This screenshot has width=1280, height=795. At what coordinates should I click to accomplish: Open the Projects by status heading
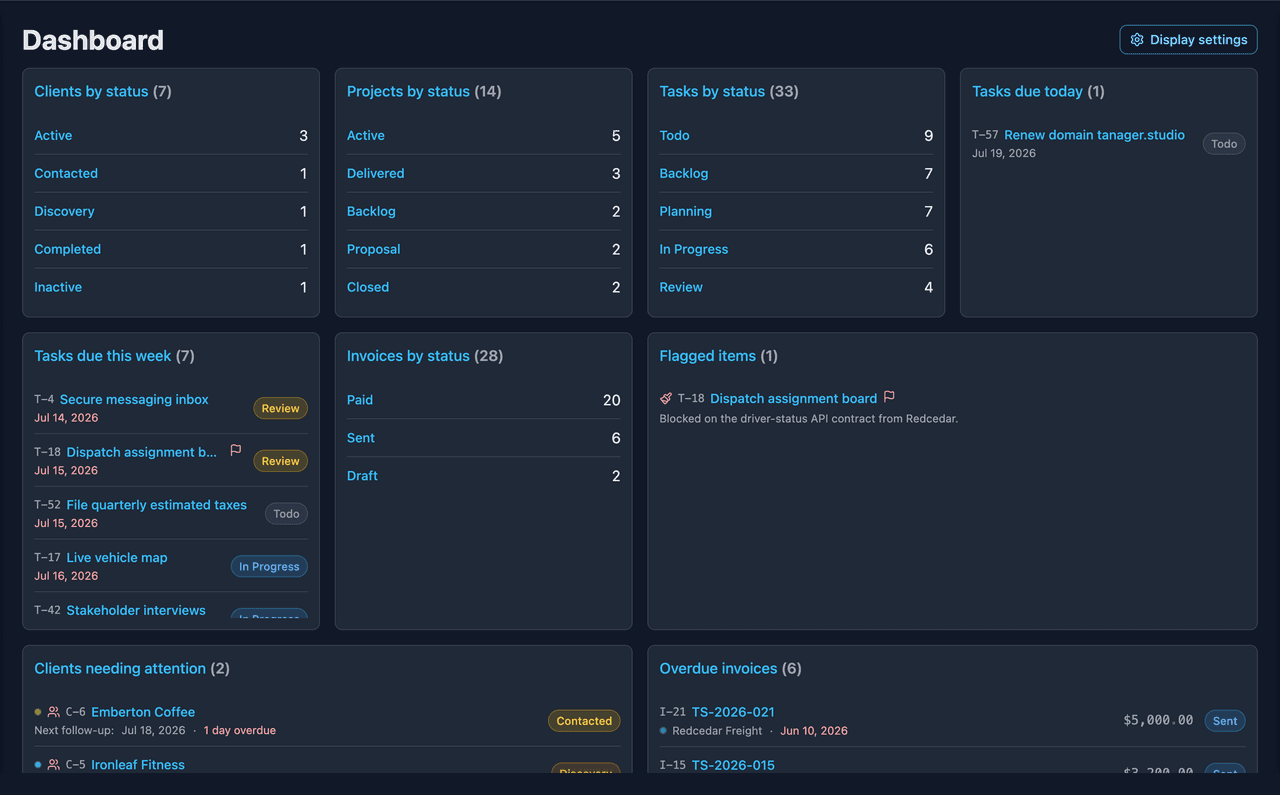[408, 91]
